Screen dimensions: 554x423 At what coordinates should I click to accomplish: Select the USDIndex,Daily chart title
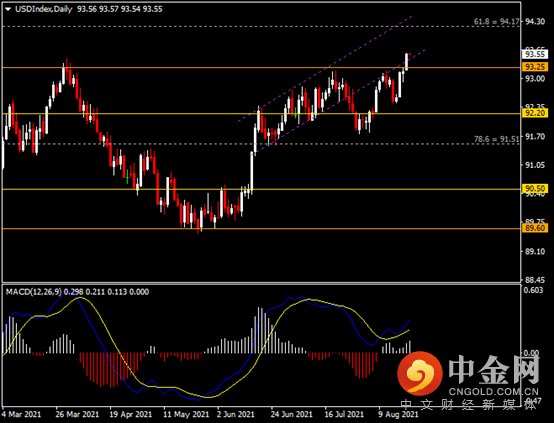[x=43, y=9]
